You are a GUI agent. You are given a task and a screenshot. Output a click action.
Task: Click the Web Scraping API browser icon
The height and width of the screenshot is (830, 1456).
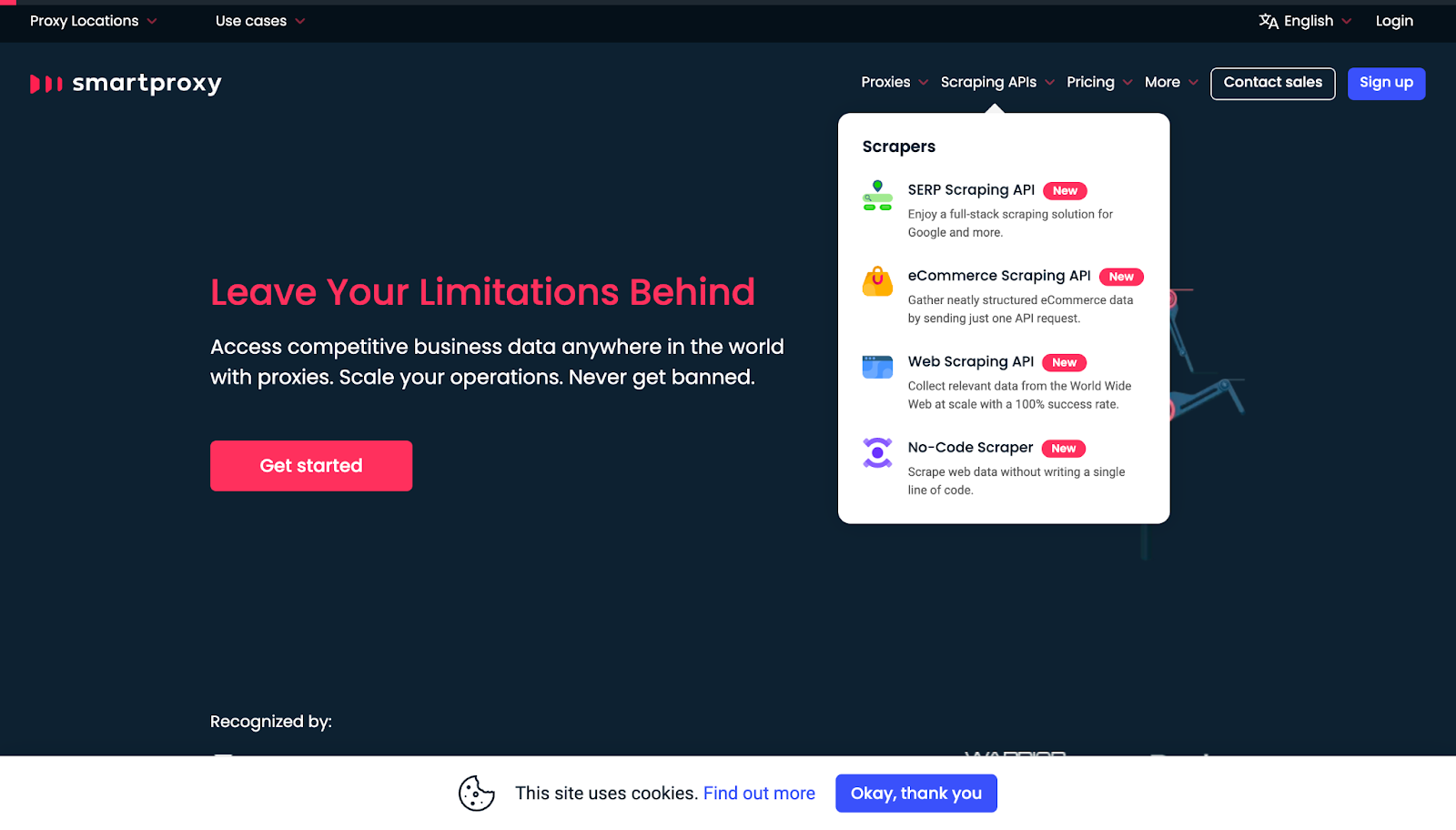[x=877, y=367]
